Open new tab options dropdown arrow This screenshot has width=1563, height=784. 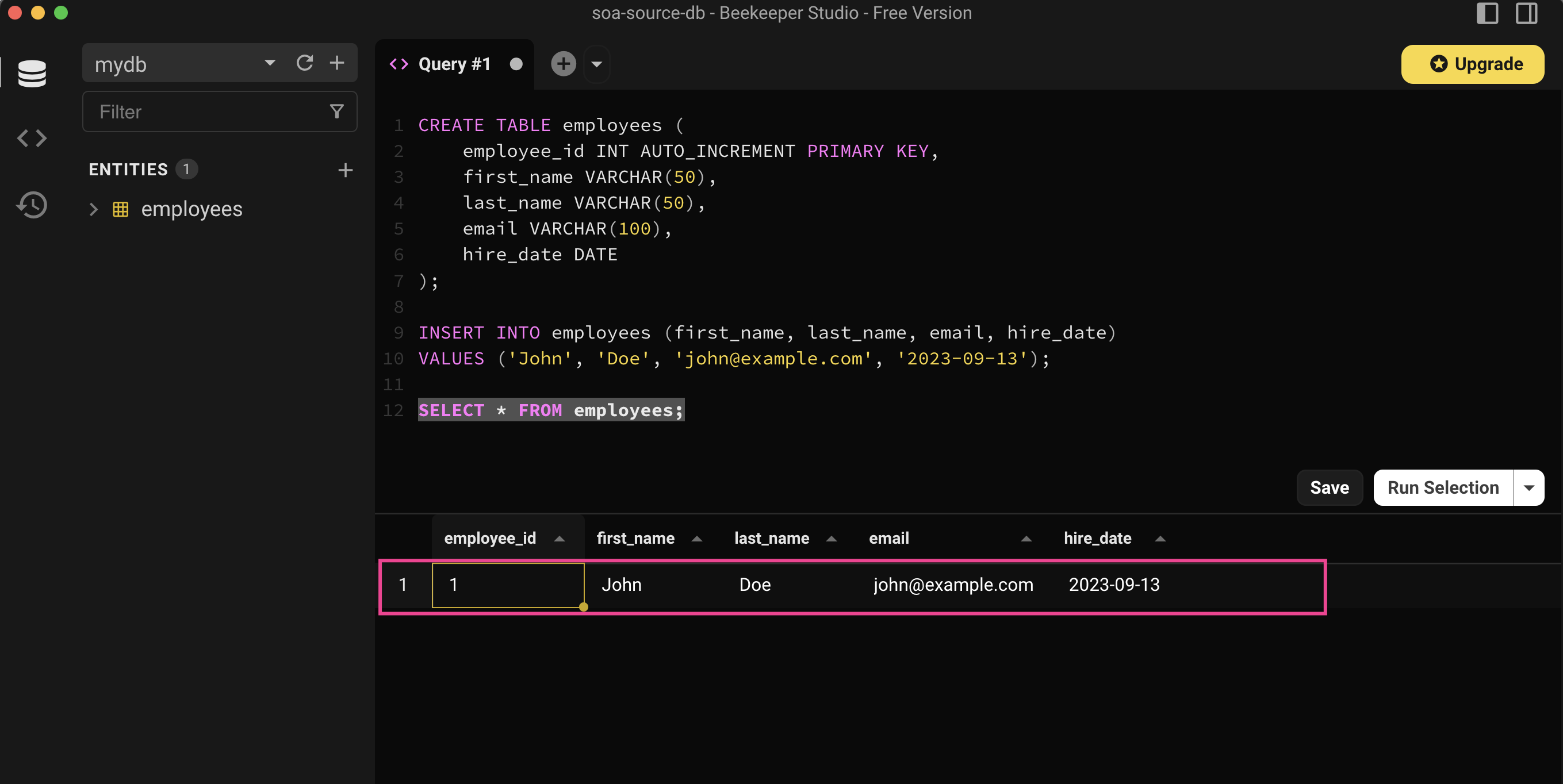point(596,64)
